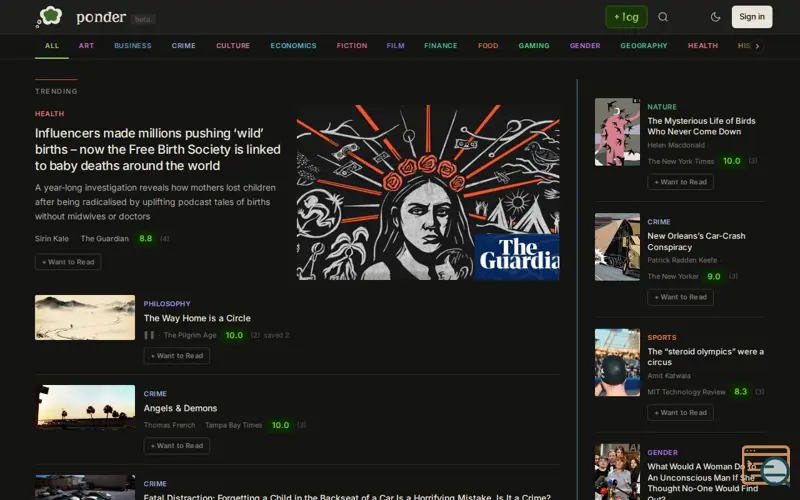800x500 pixels.
Task: Open New Orleans's Car-Crash Conspiracy title
Action: tap(696, 241)
